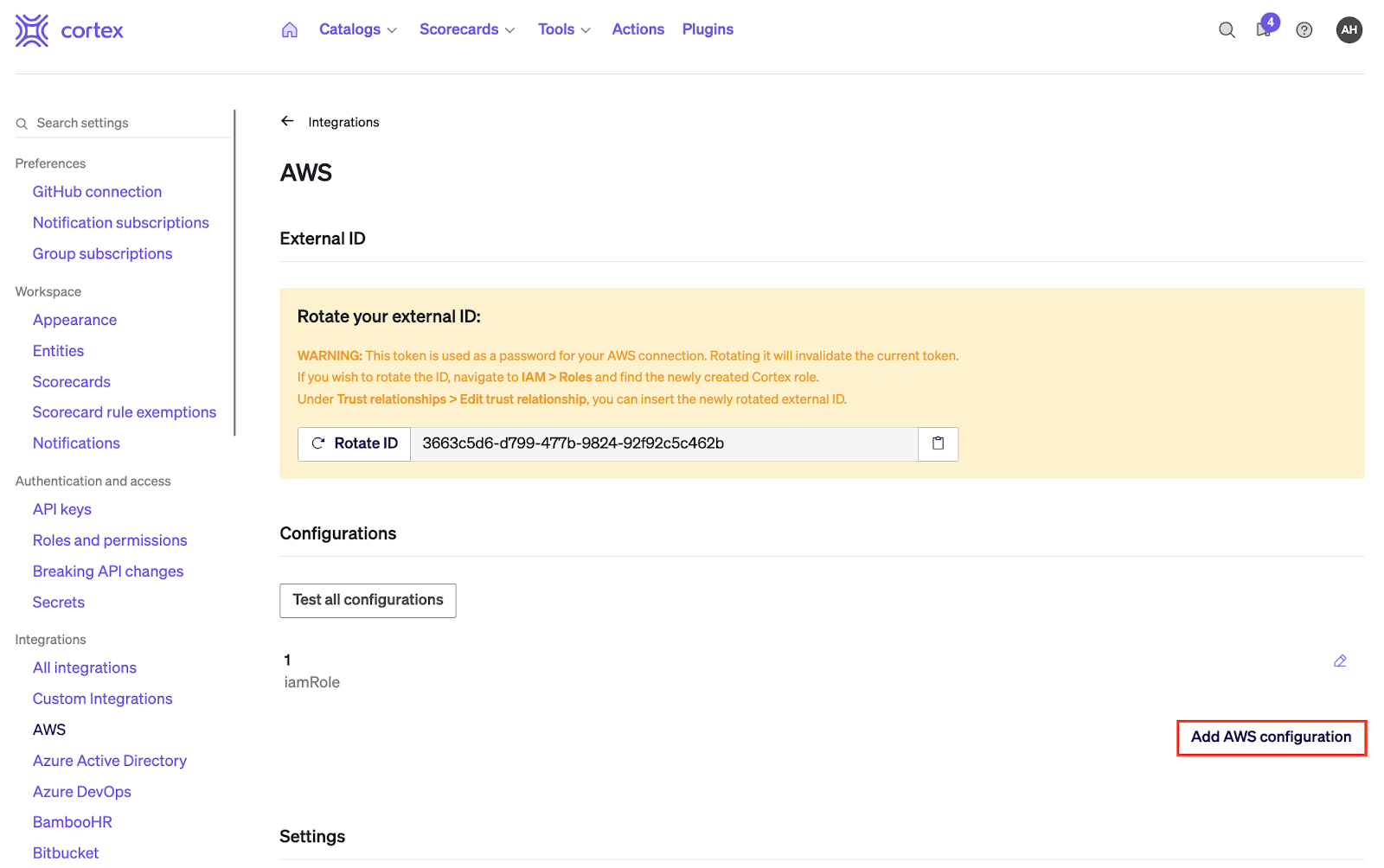1384x868 pixels.
Task: Click the Cortex logo icon
Action: pos(32,30)
